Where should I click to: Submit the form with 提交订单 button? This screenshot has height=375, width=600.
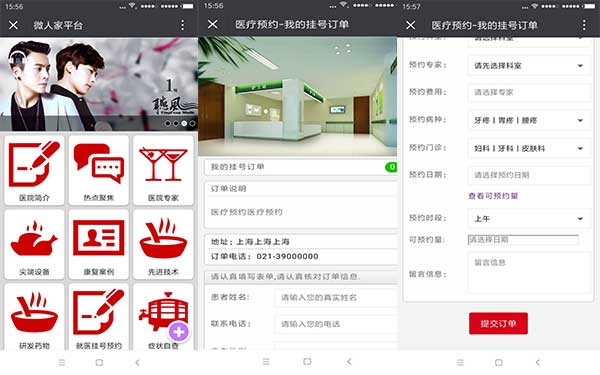coord(498,323)
